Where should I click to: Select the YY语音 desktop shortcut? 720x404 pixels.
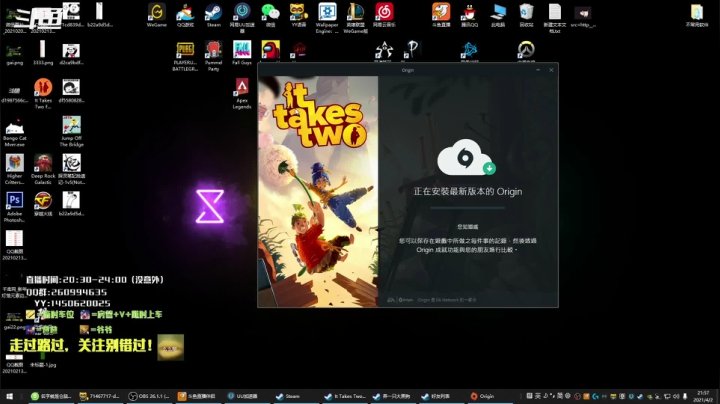(x=299, y=16)
